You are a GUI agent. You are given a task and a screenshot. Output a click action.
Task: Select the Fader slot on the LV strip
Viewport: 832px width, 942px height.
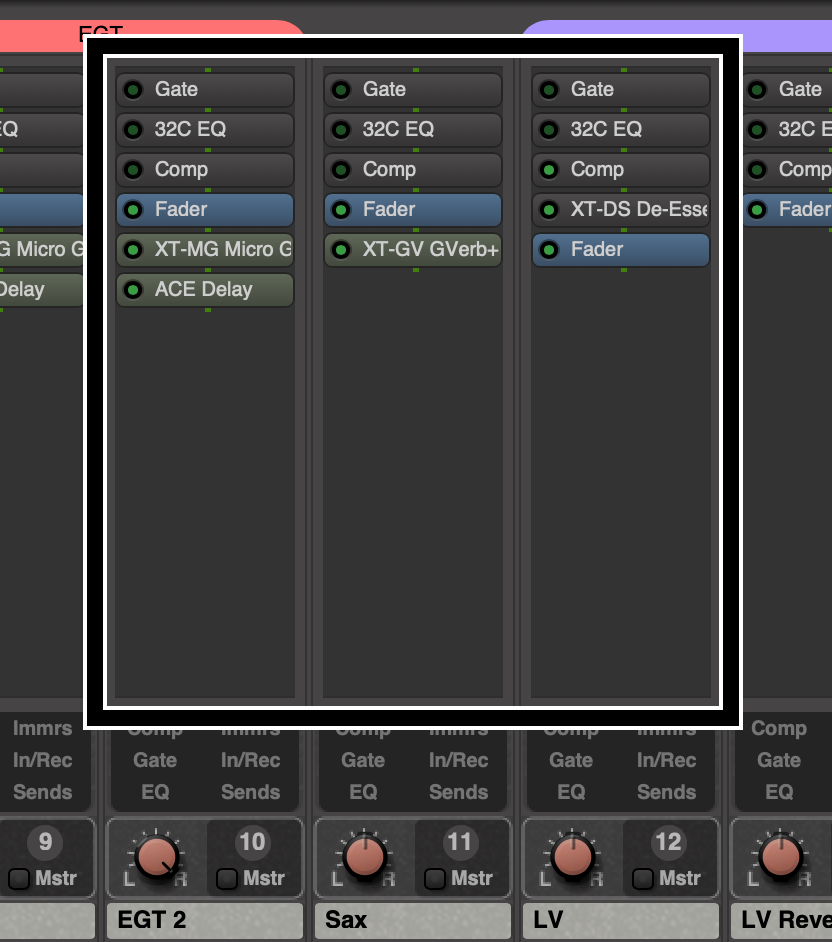(x=621, y=250)
